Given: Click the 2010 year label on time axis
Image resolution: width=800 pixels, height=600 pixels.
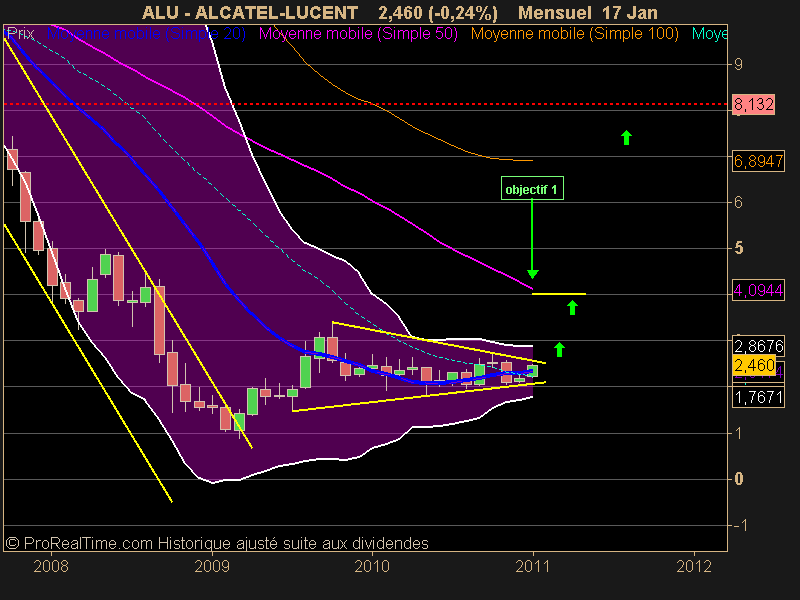Looking at the screenshot, I should [x=372, y=566].
